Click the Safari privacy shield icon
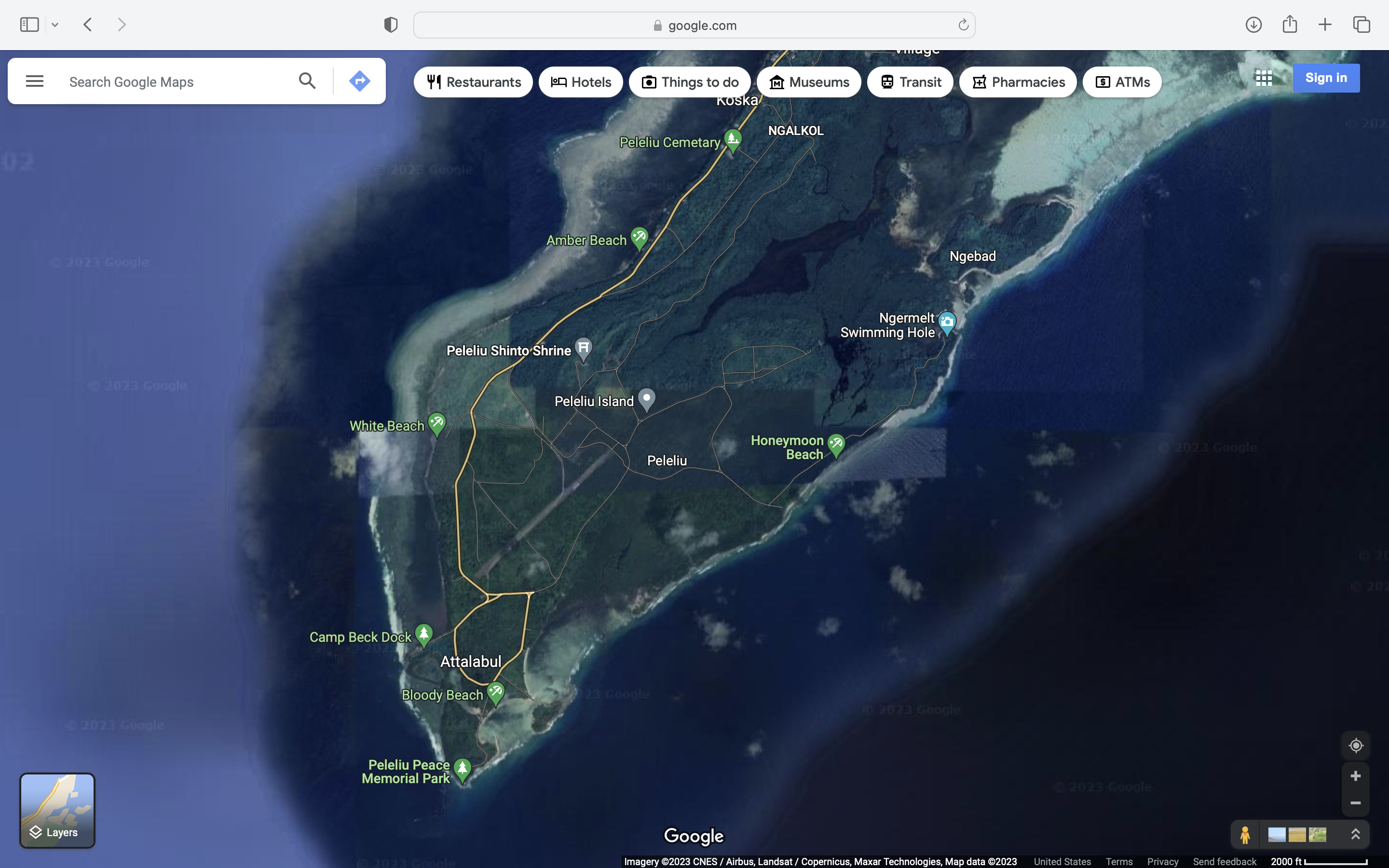Viewport: 1389px width, 868px height. [391, 25]
